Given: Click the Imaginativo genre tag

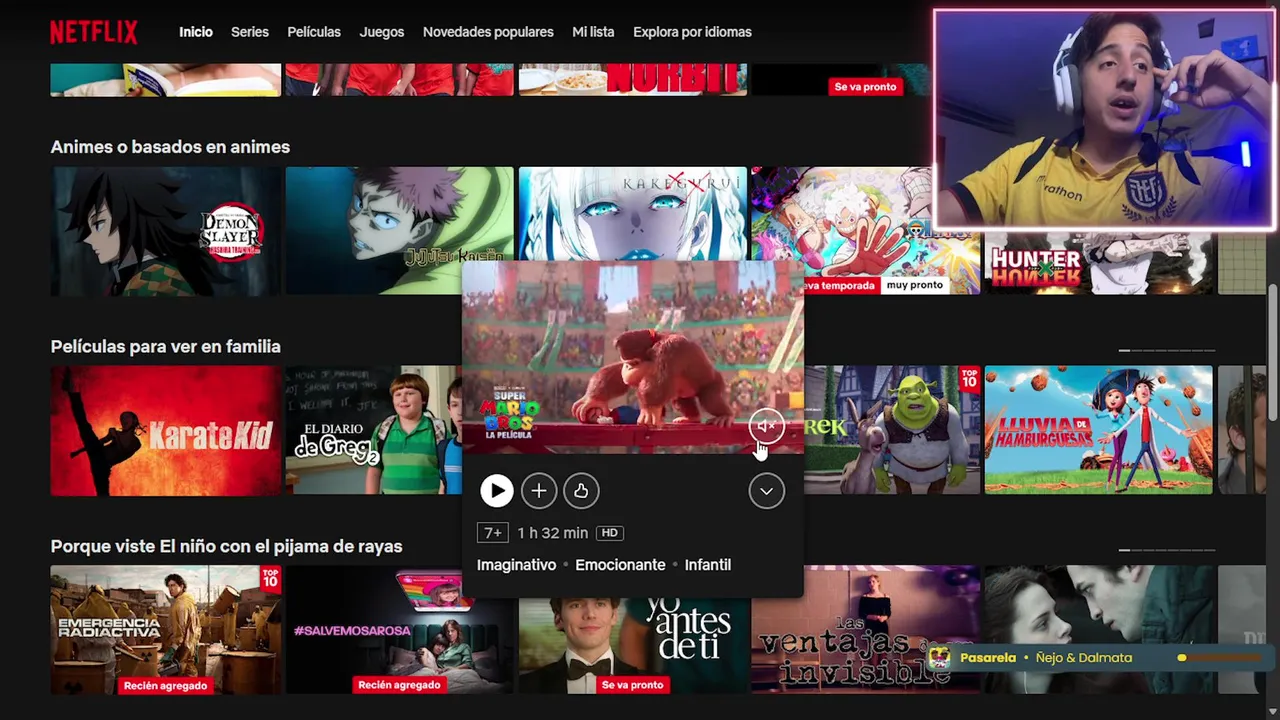Looking at the screenshot, I should click(516, 565).
